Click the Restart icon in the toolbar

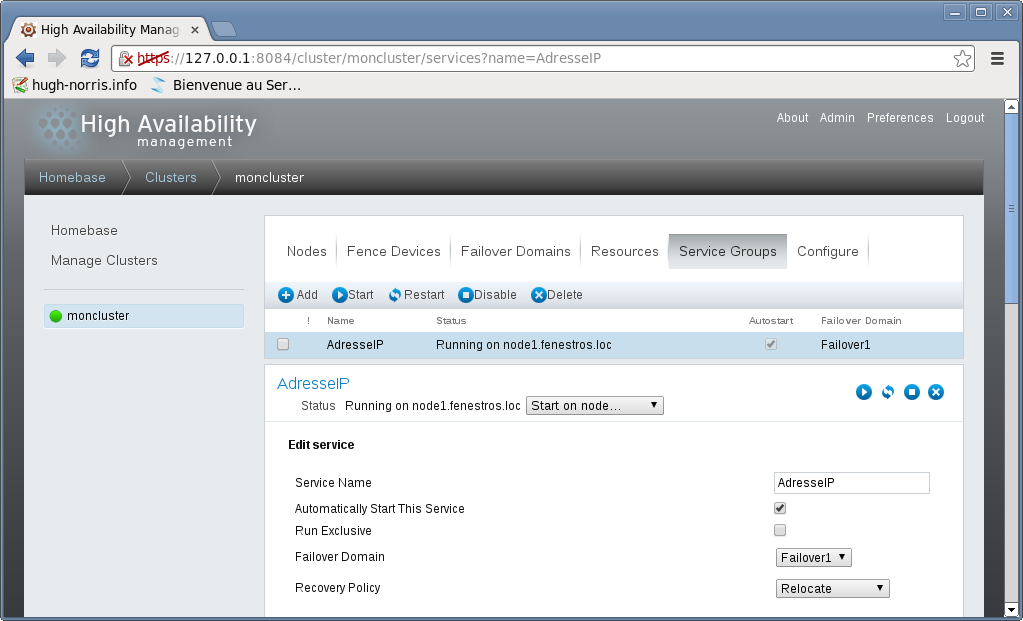395,295
